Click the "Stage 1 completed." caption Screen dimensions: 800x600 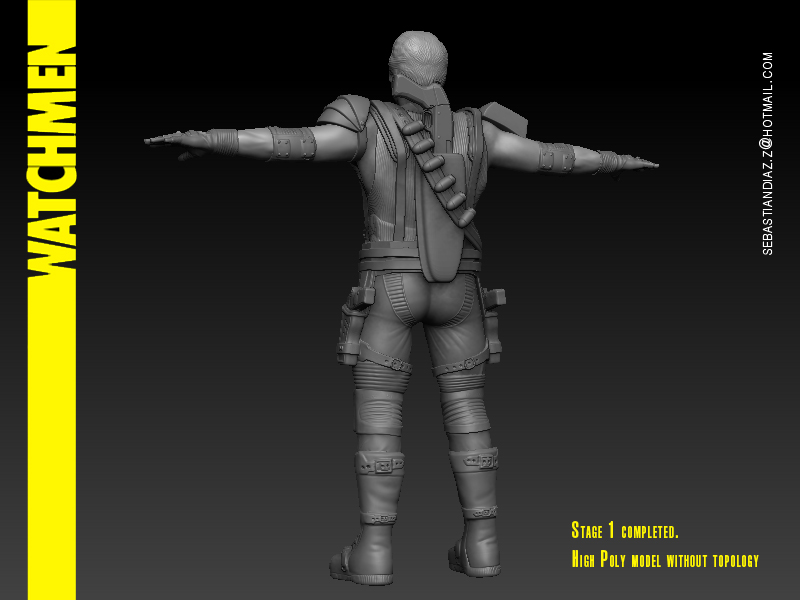[624, 531]
